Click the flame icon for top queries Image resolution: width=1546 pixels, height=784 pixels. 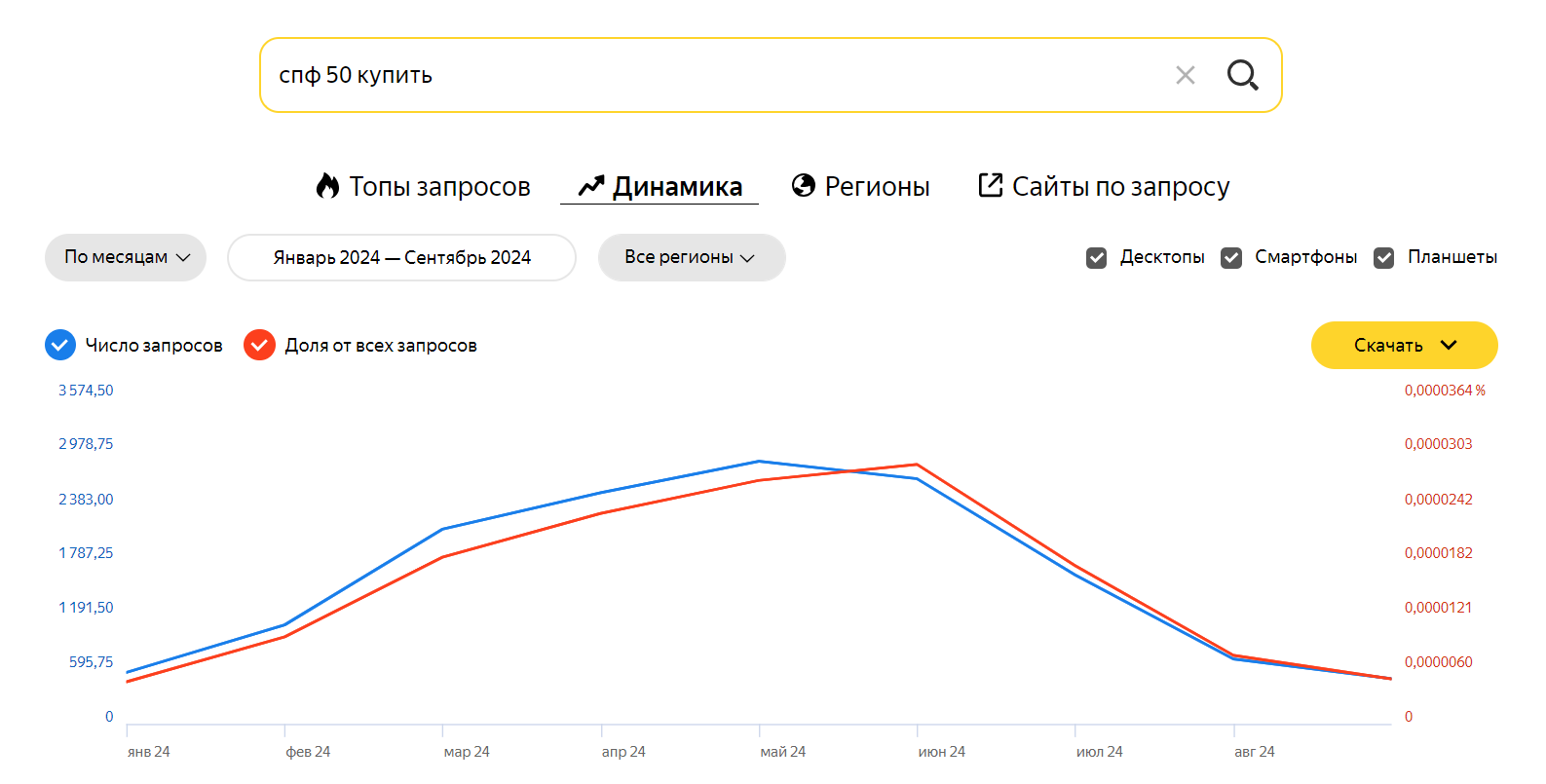328,185
